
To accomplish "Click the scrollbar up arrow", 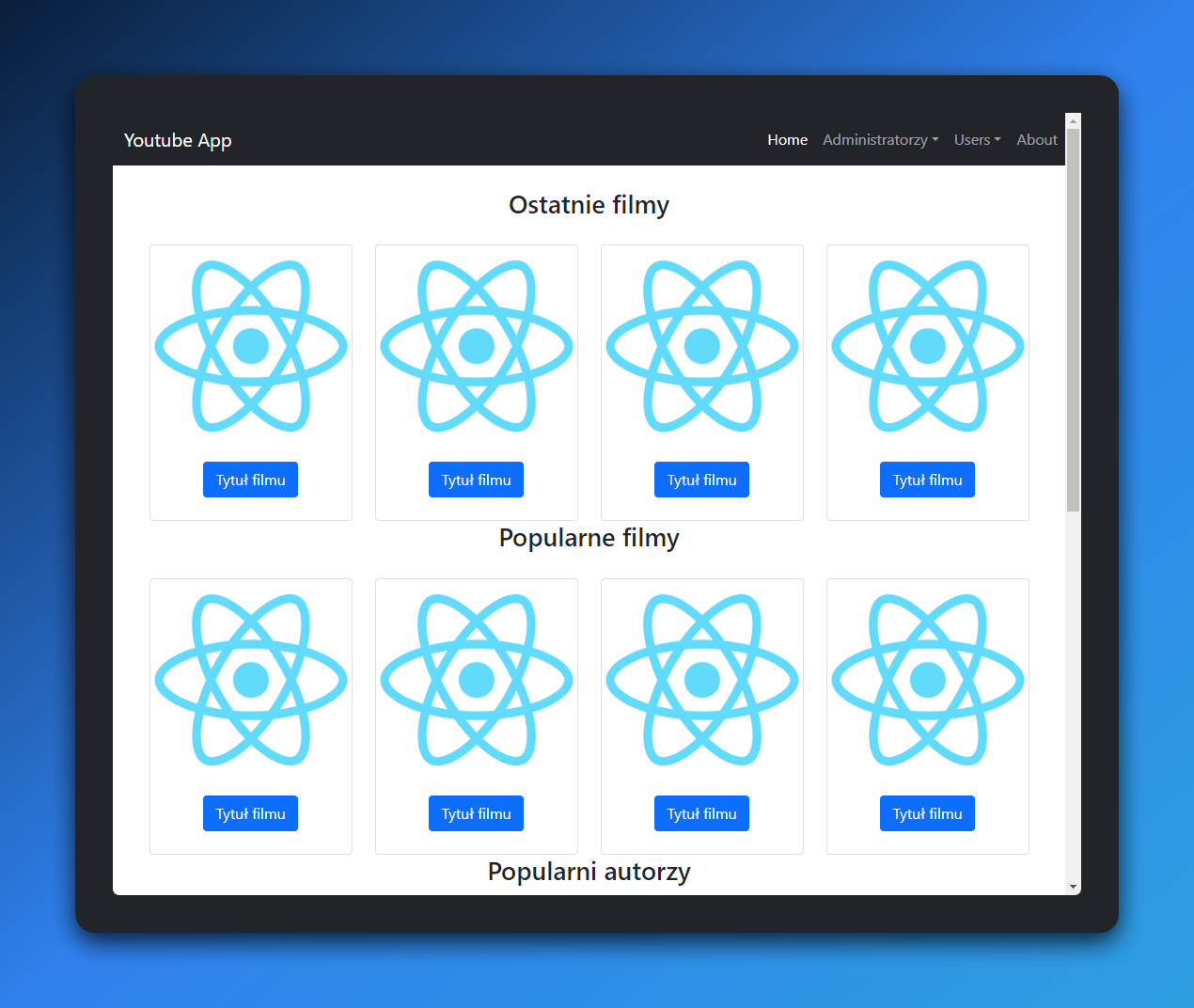I will tap(1073, 120).
